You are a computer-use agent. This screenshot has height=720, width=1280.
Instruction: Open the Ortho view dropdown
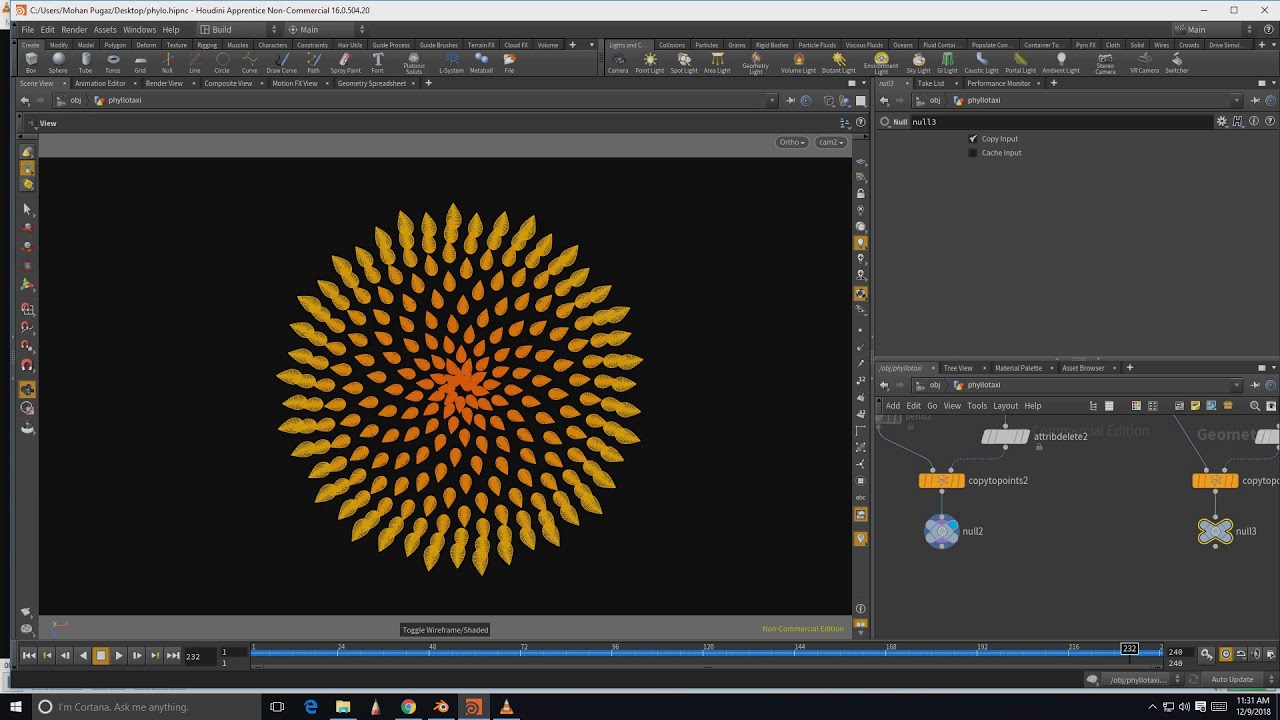point(793,142)
